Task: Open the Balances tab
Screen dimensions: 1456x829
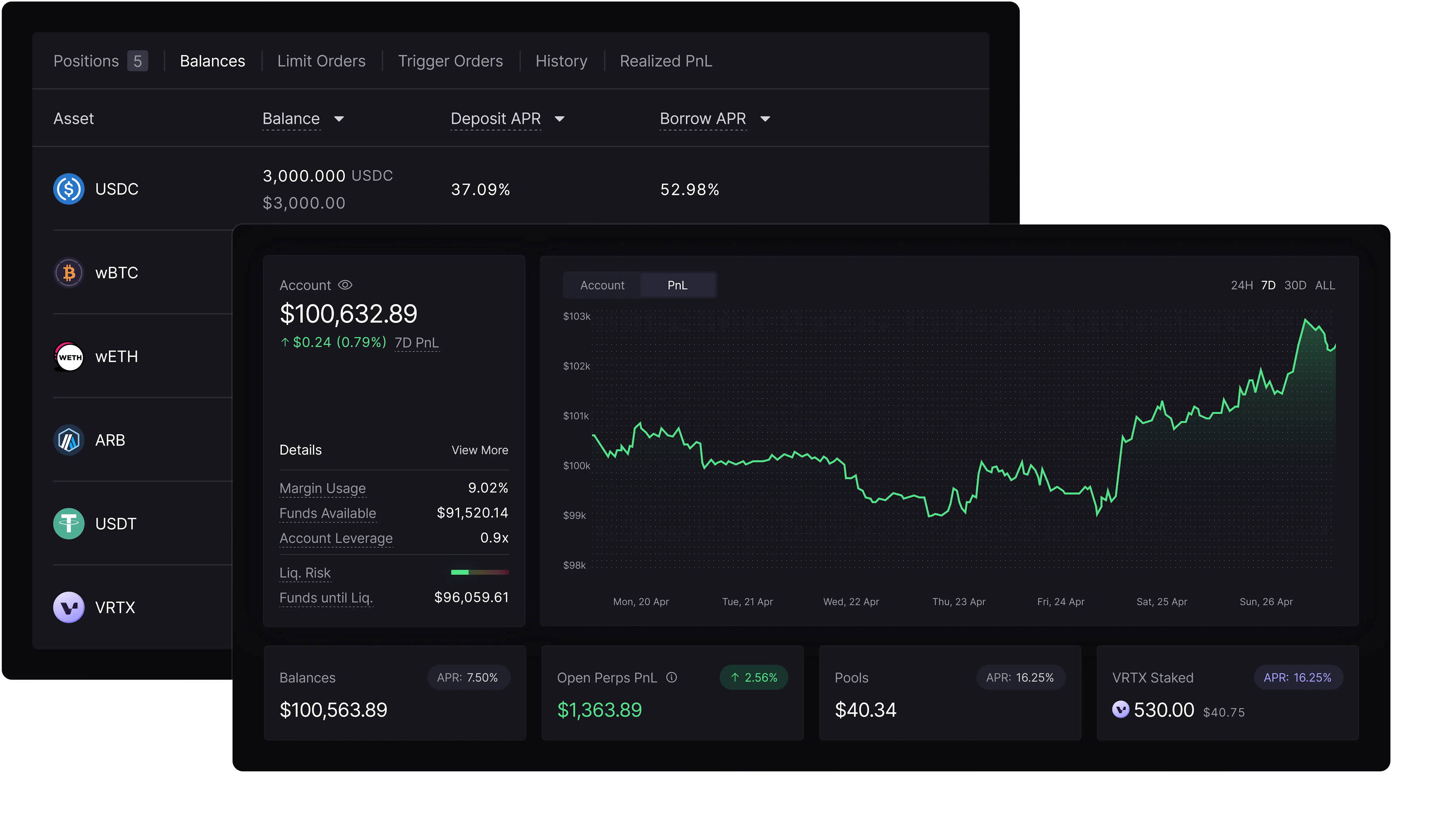Action: (x=212, y=61)
